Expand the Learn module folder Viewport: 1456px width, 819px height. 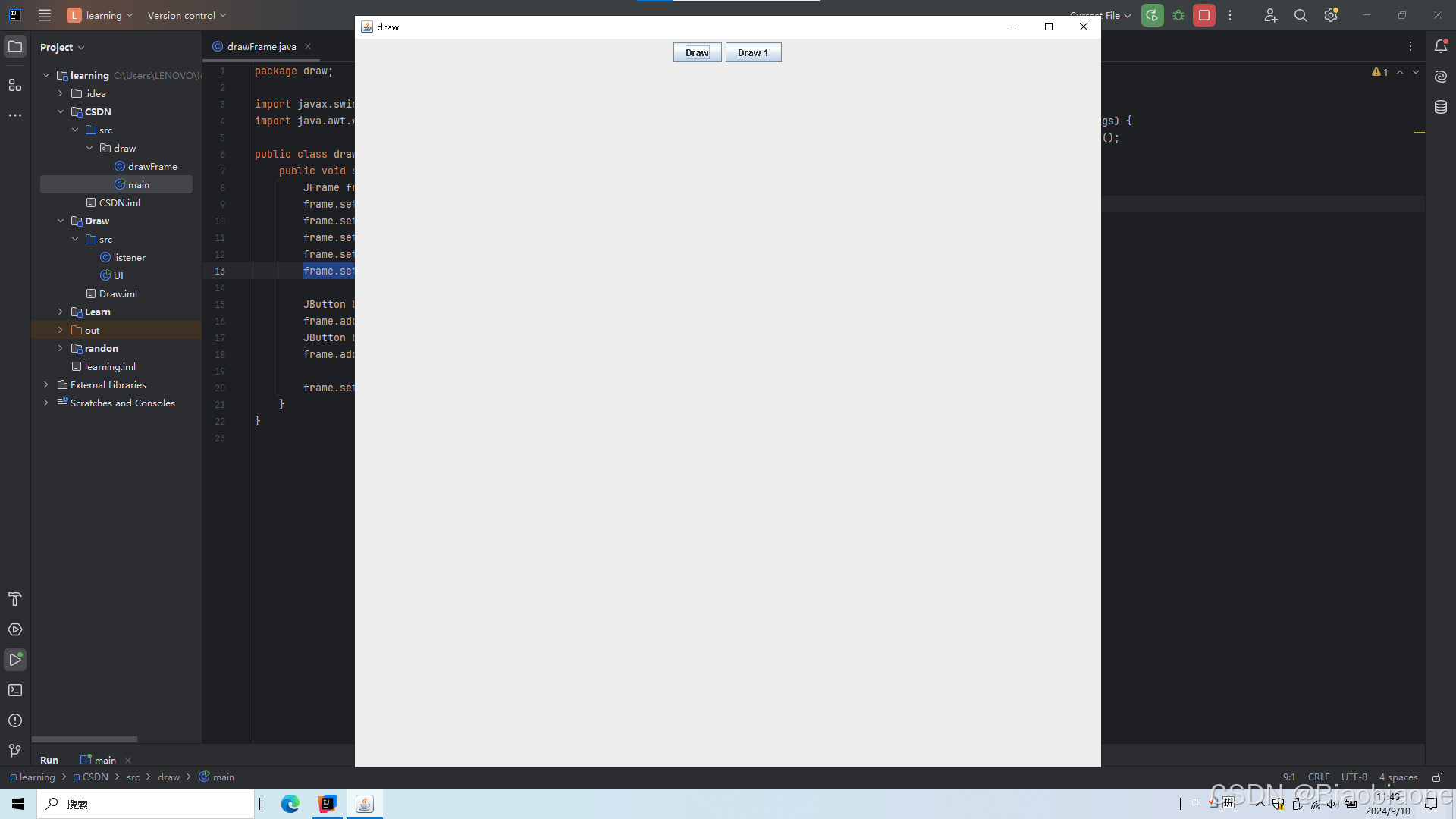click(x=61, y=312)
